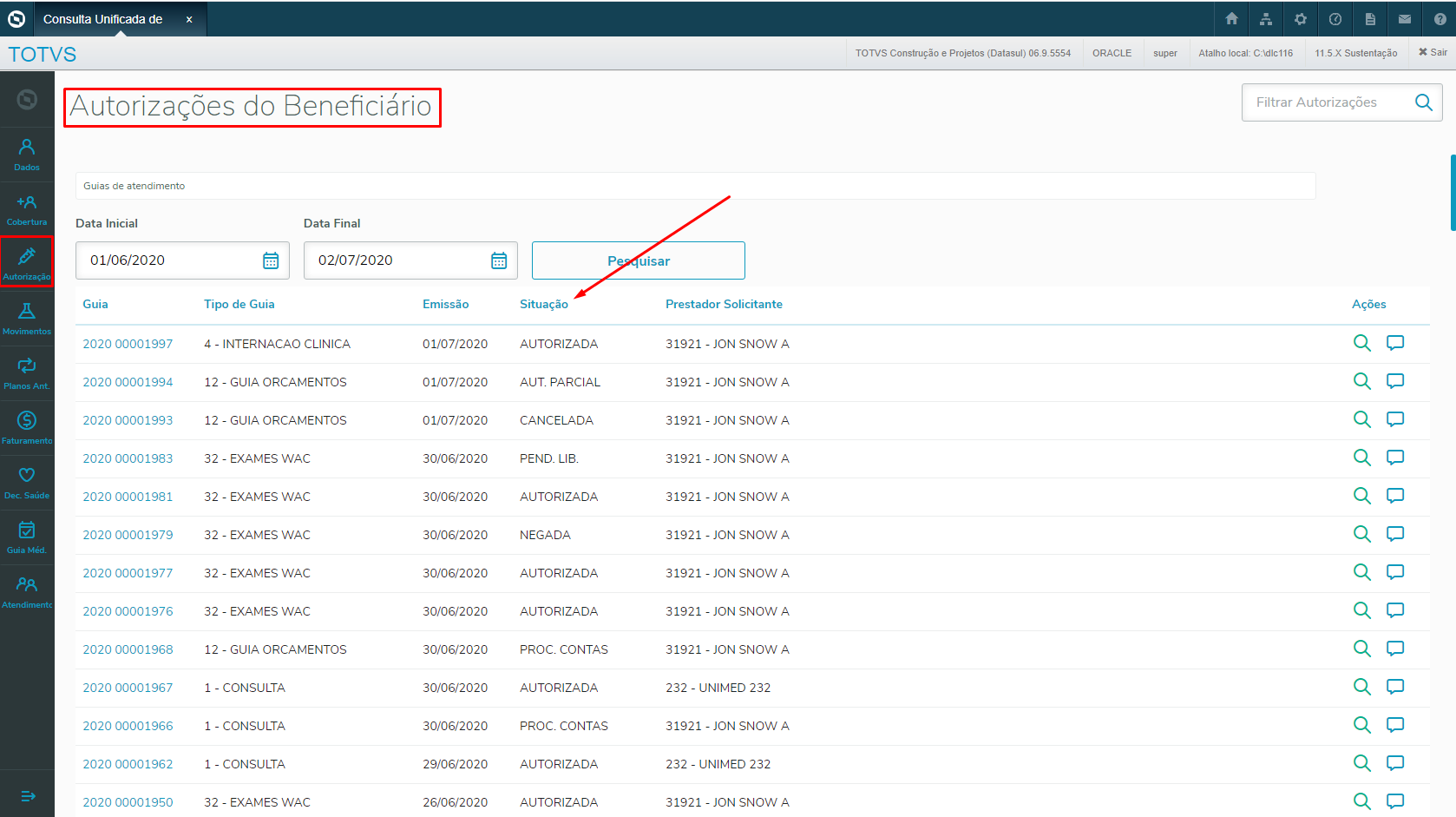Open comment icon for guia 00001966
The image size is (1456, 817).
[x=1395, y=725]
